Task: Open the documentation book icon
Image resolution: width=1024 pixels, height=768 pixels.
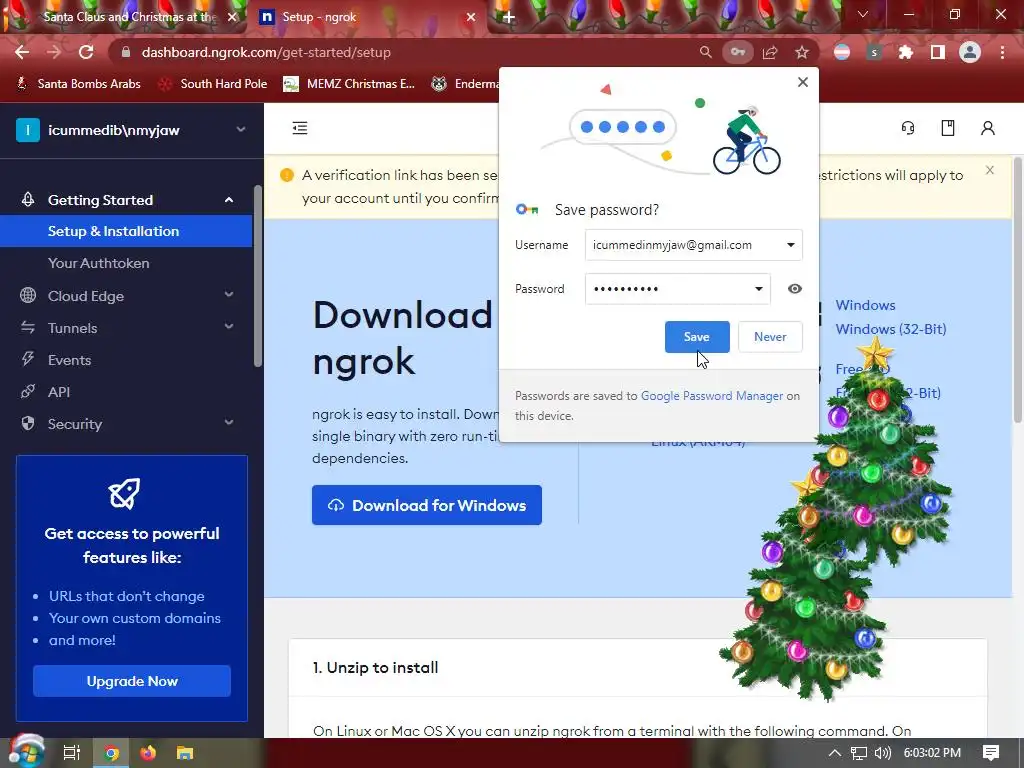Action: (948, 128)
